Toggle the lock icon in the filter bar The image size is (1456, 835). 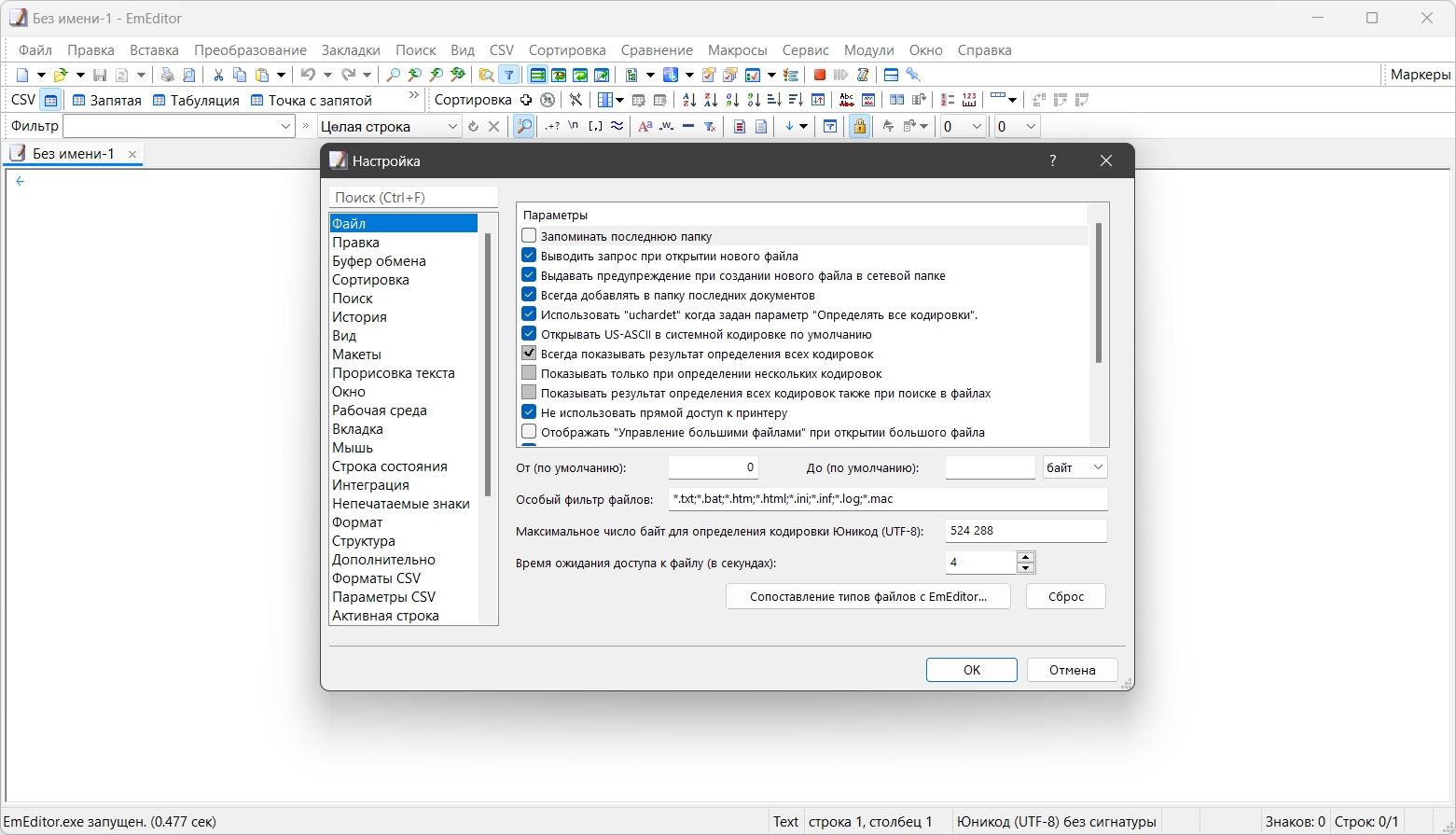(x=859, y=127)
